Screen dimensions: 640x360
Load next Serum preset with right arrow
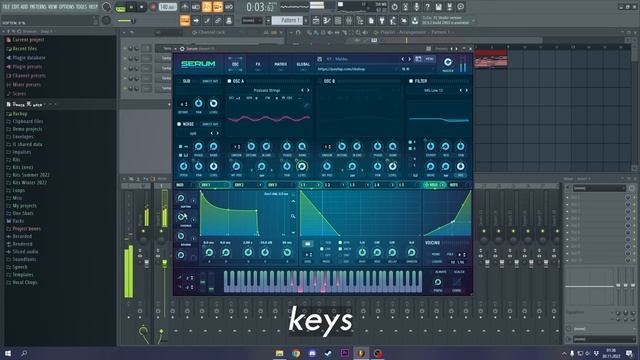[409, 59]
